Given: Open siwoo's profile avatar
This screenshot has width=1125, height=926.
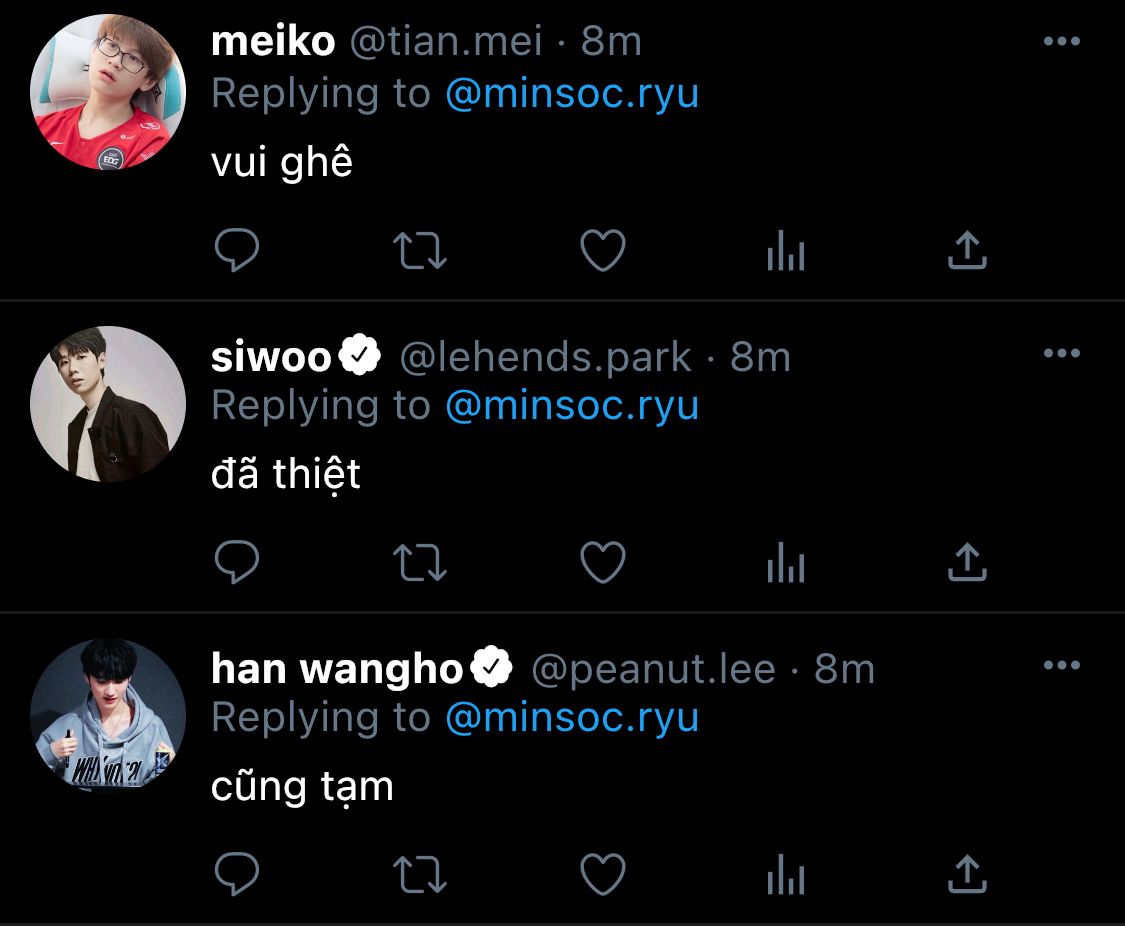Looking at the screenshot, I should pos(108,404).
